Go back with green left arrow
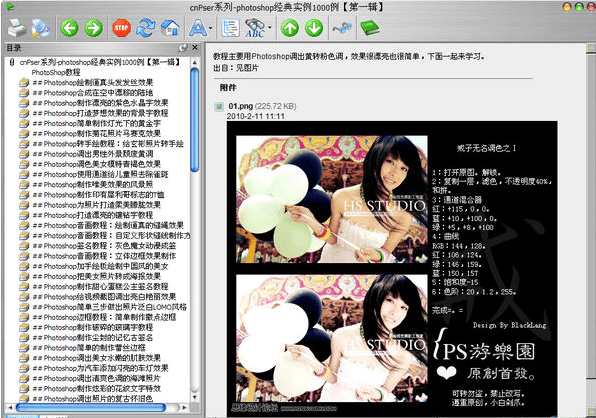The image size is (596, 418). tap(69, 28)
